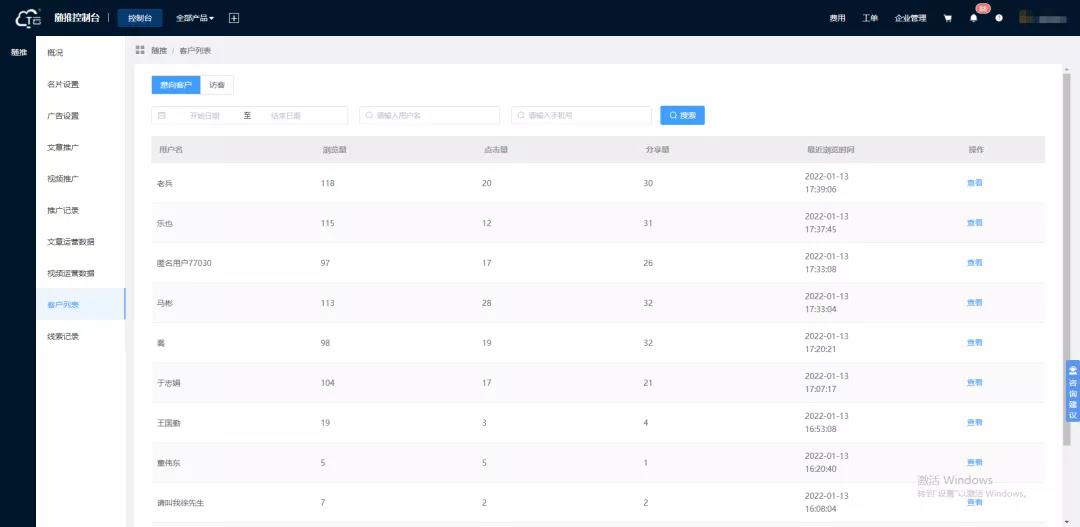
Task: Expand the 全部产品 dropdown
Action: click(x=195, y=18)
